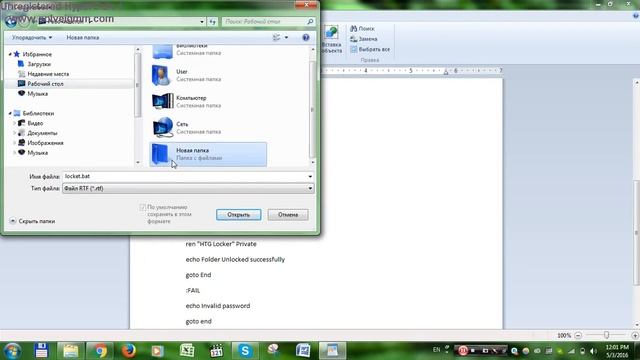Open the file name dropdown arrow
Screen dimensions: 640x360
click(310, 176)
